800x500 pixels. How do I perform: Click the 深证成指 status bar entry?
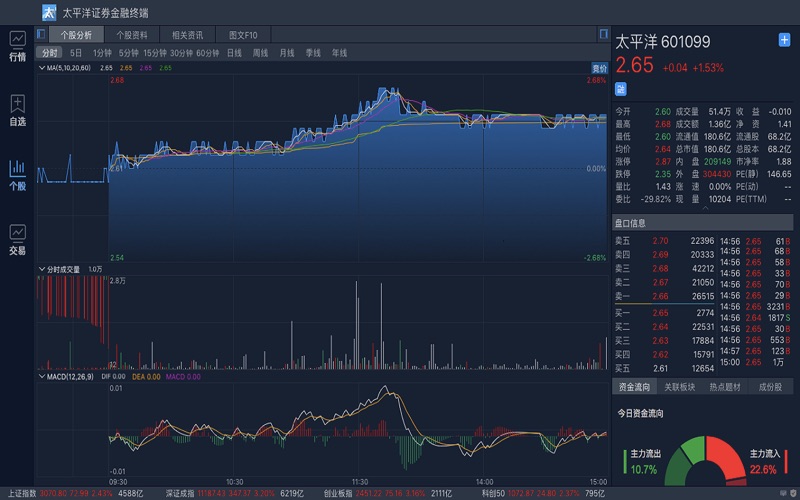[235, 493]
